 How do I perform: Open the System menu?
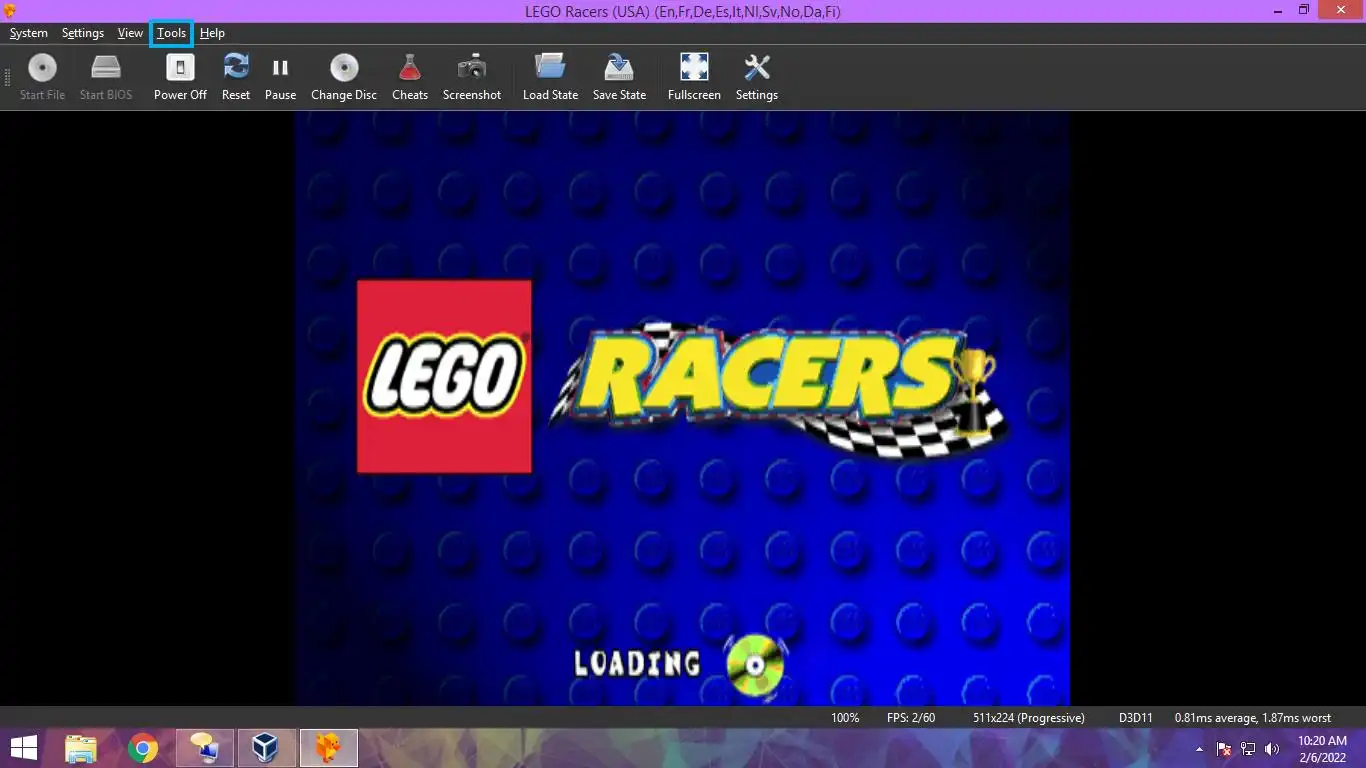pyautogui.click(x=29, y=33)
